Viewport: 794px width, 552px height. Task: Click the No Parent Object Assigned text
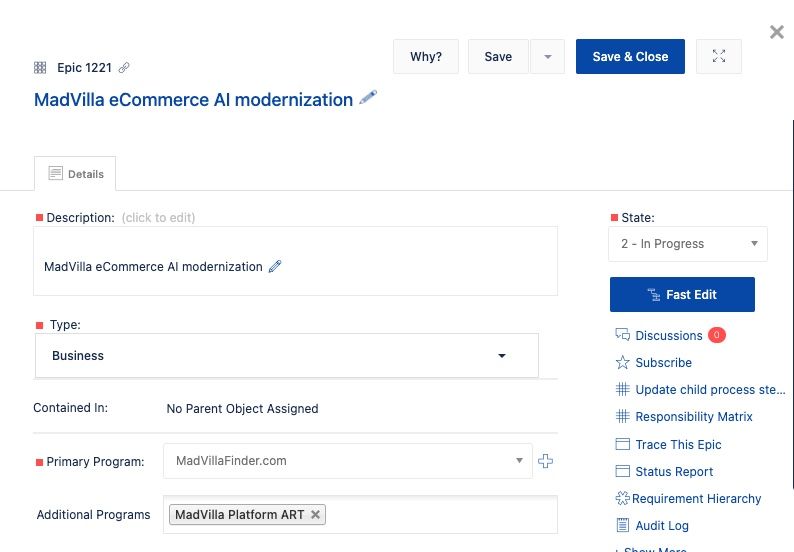tap(243, 409)
